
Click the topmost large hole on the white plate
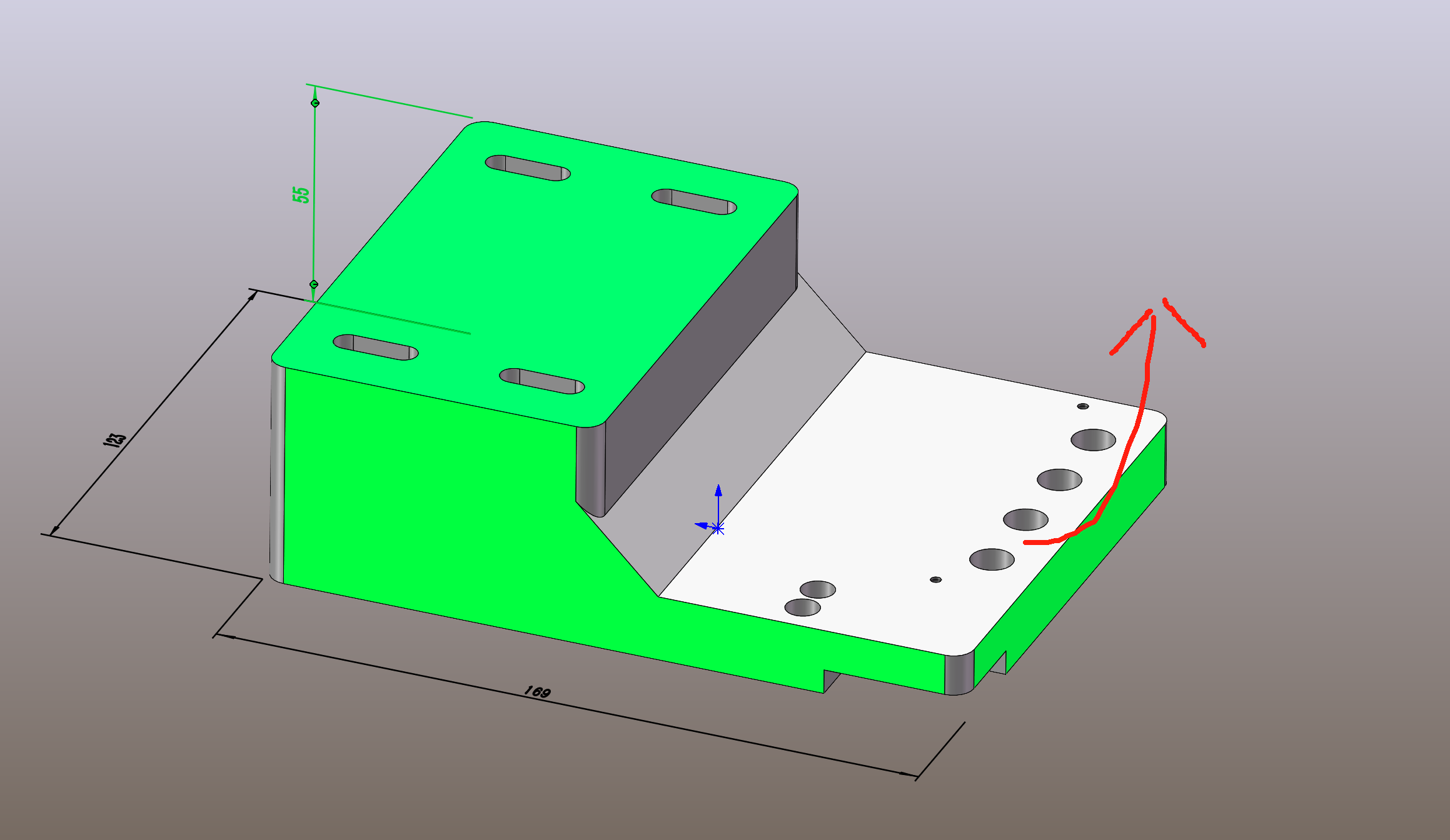pyautogui.click(x=1093, y=440)
